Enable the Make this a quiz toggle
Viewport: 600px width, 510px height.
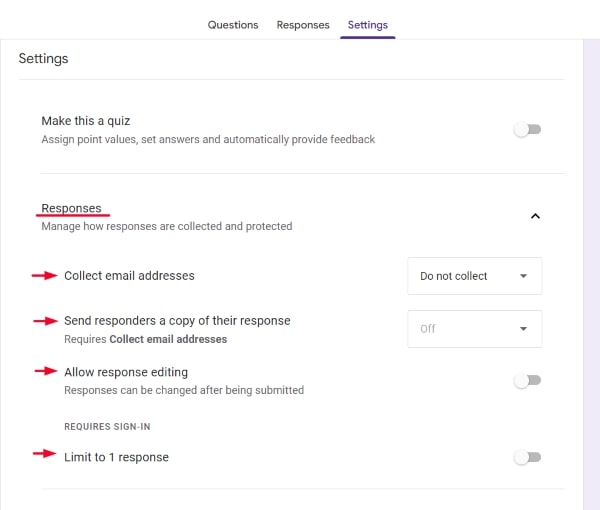(x=527, y=130)
